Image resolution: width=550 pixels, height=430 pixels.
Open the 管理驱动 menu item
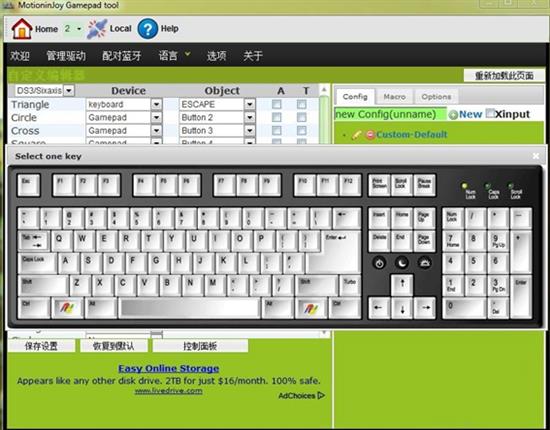66,55
